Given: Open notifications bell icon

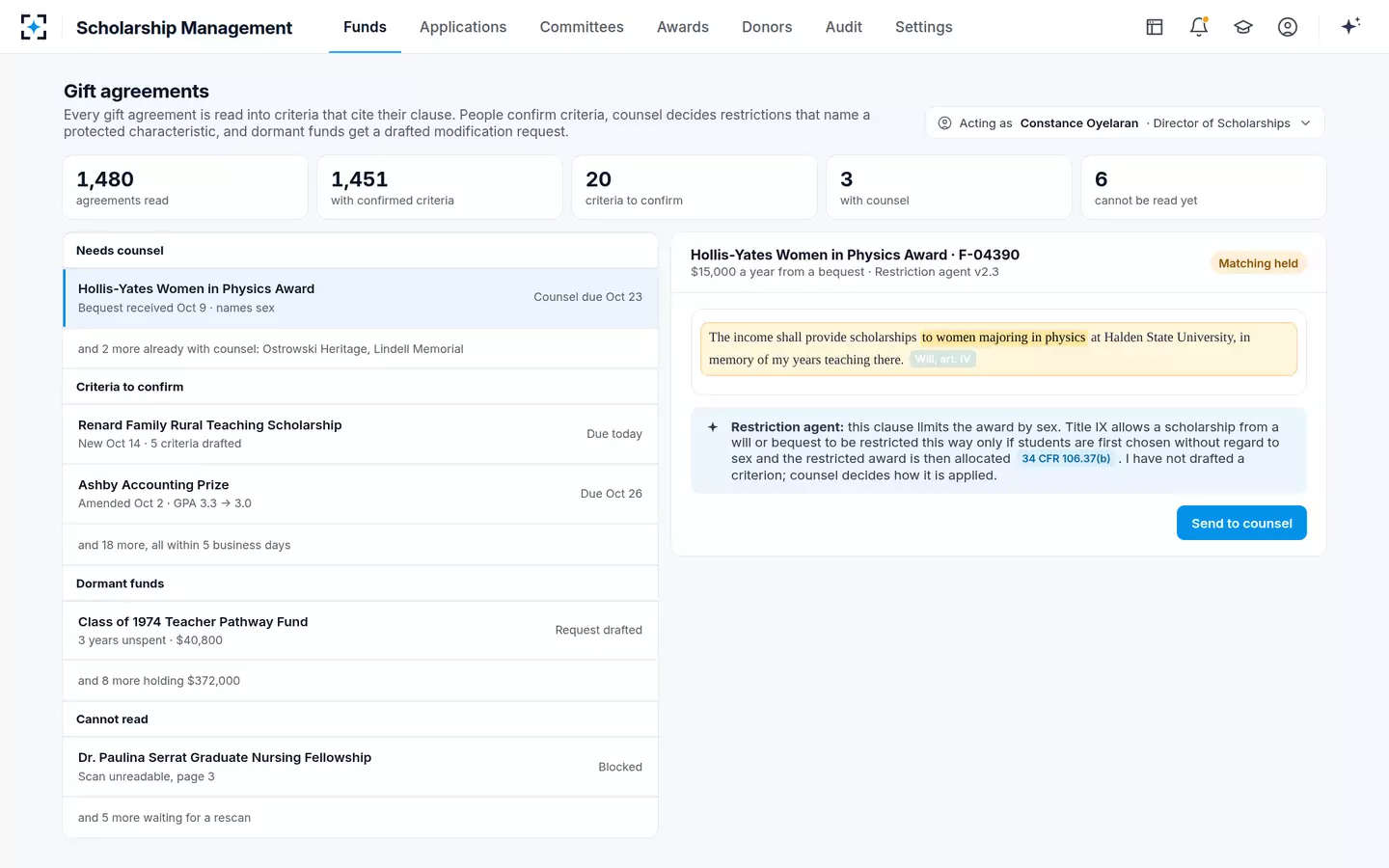Looking at the screenshot, I should click(1199, 27).
